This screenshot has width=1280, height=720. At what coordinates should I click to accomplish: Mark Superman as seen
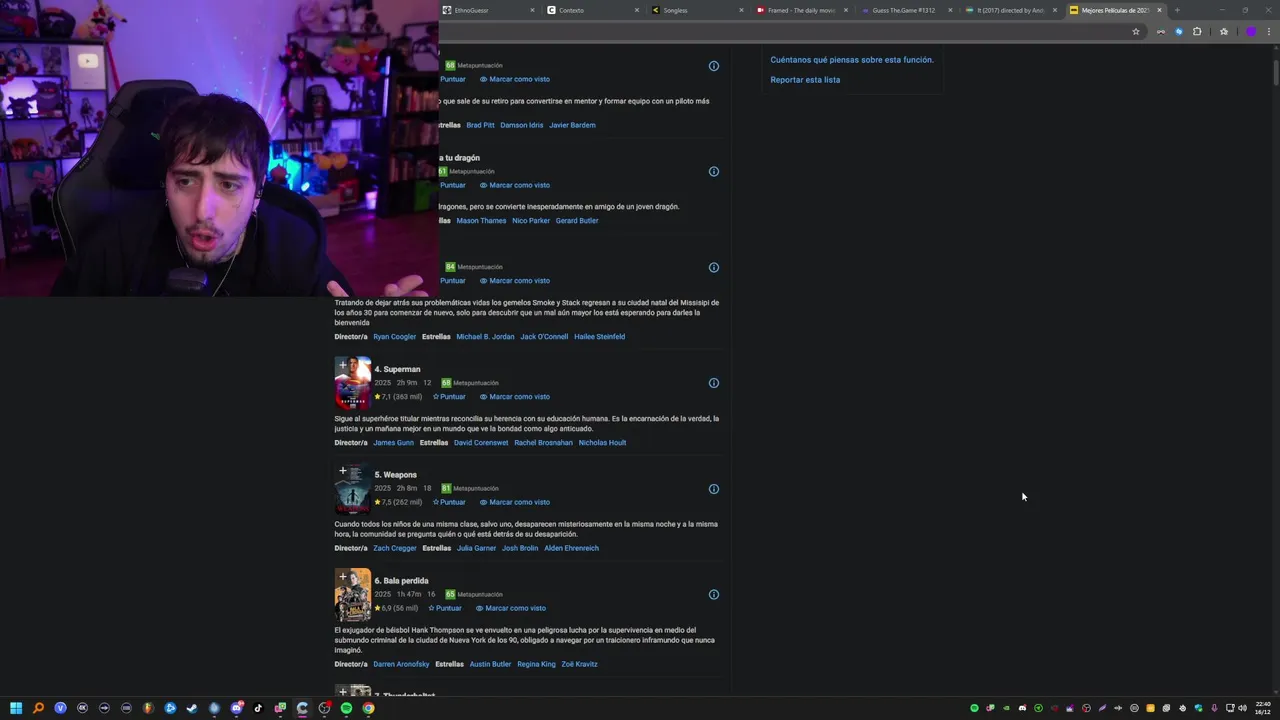[515, 397]
